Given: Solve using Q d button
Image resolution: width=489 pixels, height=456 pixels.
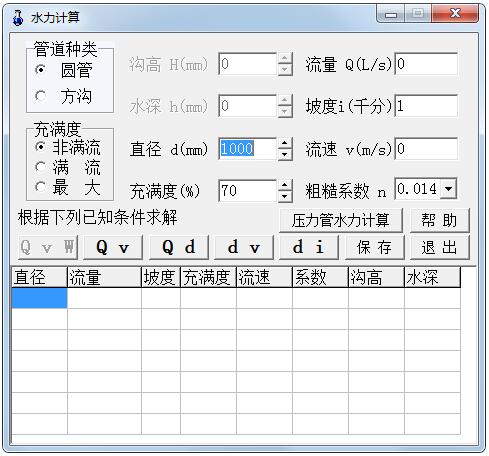Looking at the screenshot, I should click(179, 247).
